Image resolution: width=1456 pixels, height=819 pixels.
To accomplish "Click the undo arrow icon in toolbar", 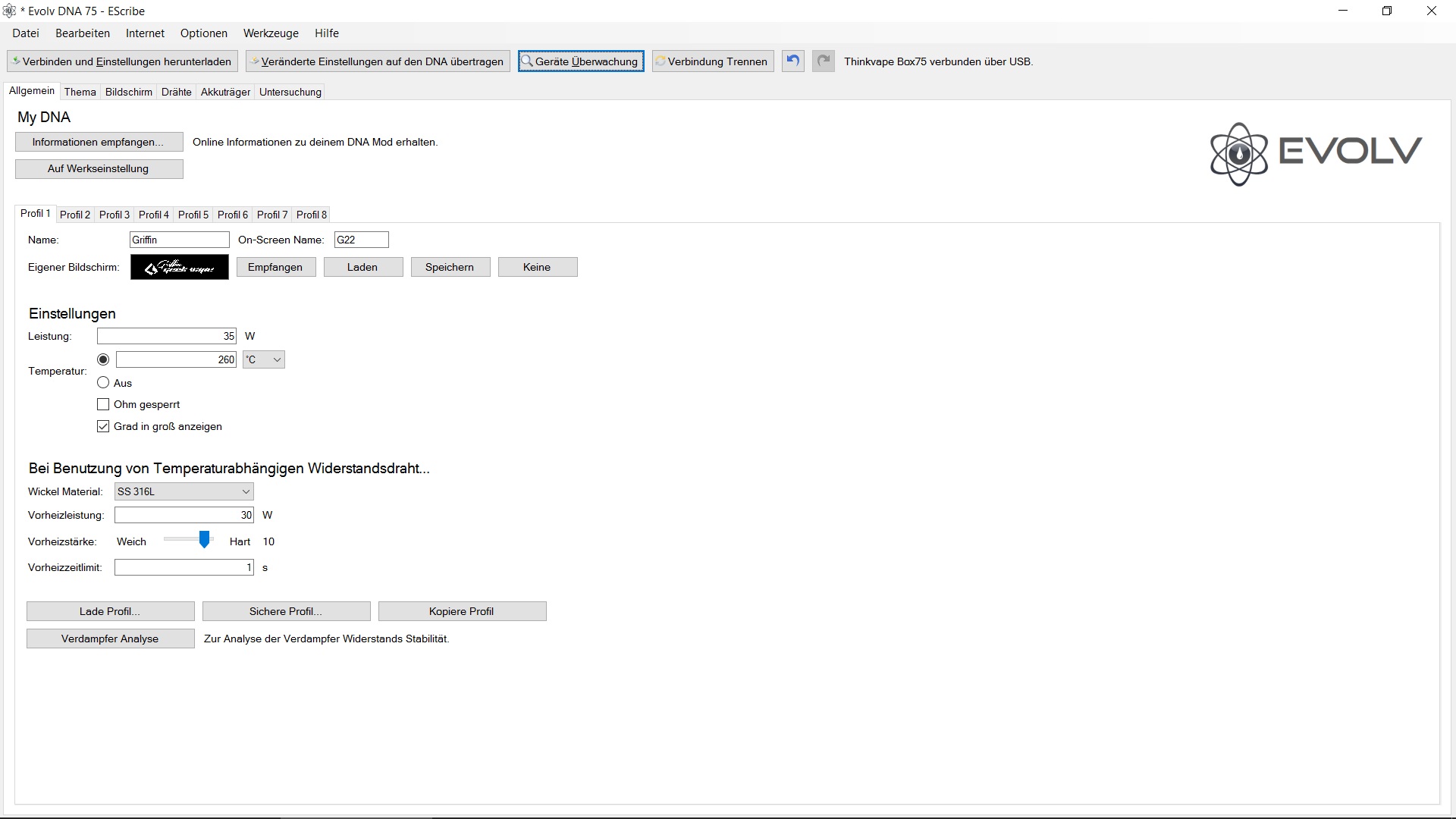I will [792, 61].
